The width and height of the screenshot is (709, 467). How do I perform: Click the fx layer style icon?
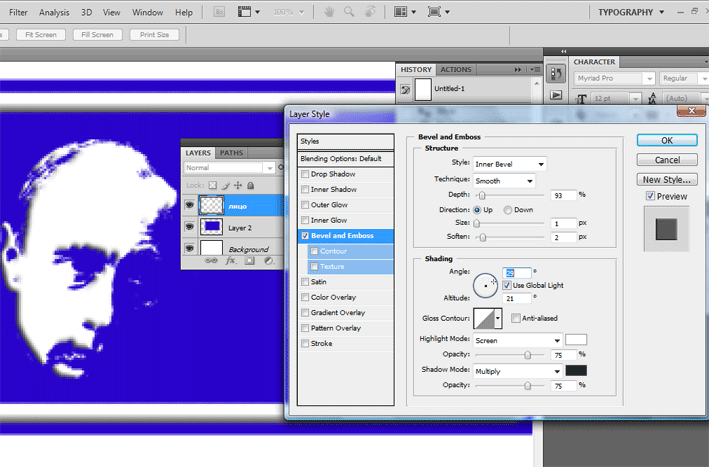click(x=231, y=261)
